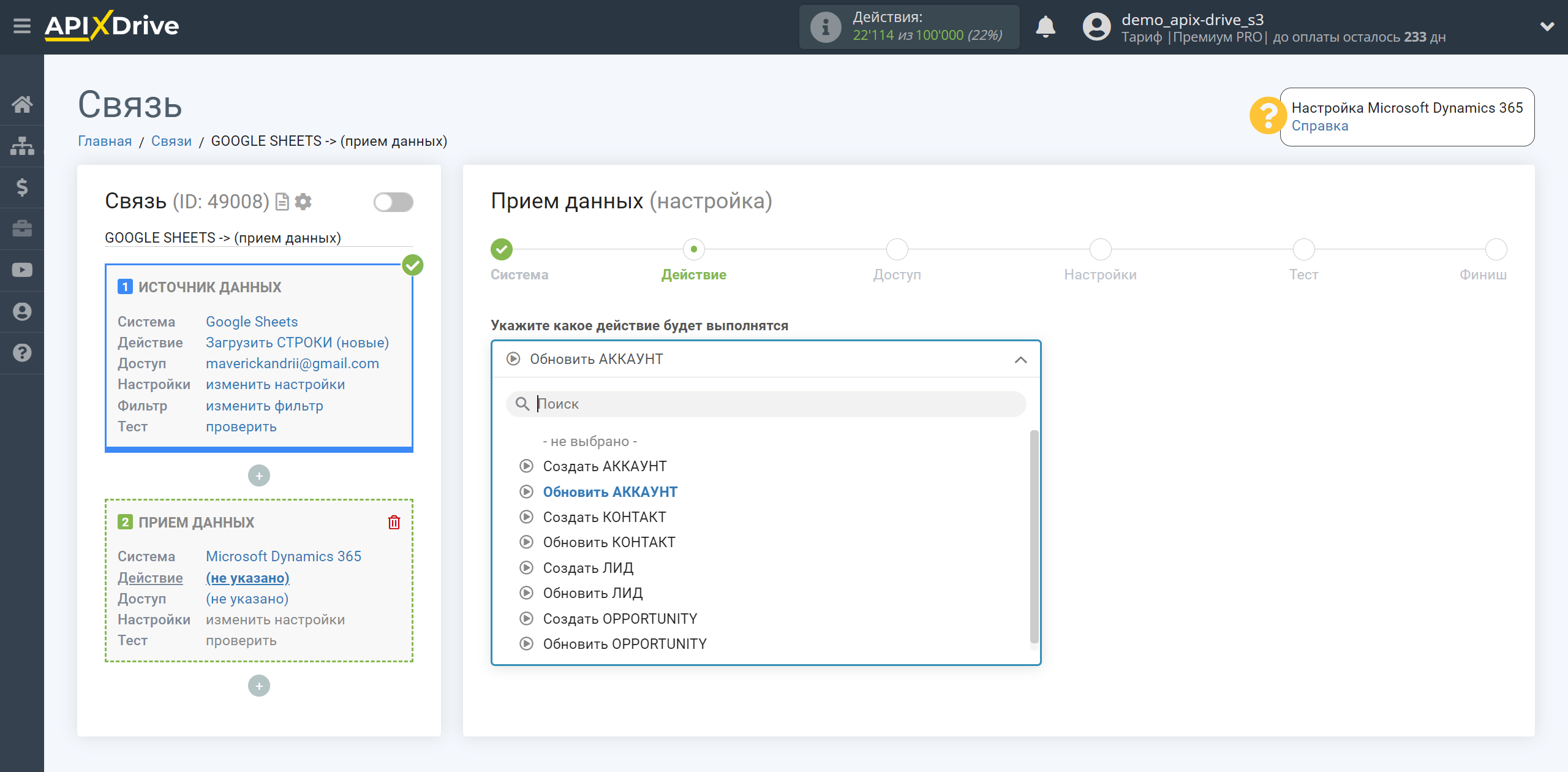Open the actions info icon

(x=825, y=27)
